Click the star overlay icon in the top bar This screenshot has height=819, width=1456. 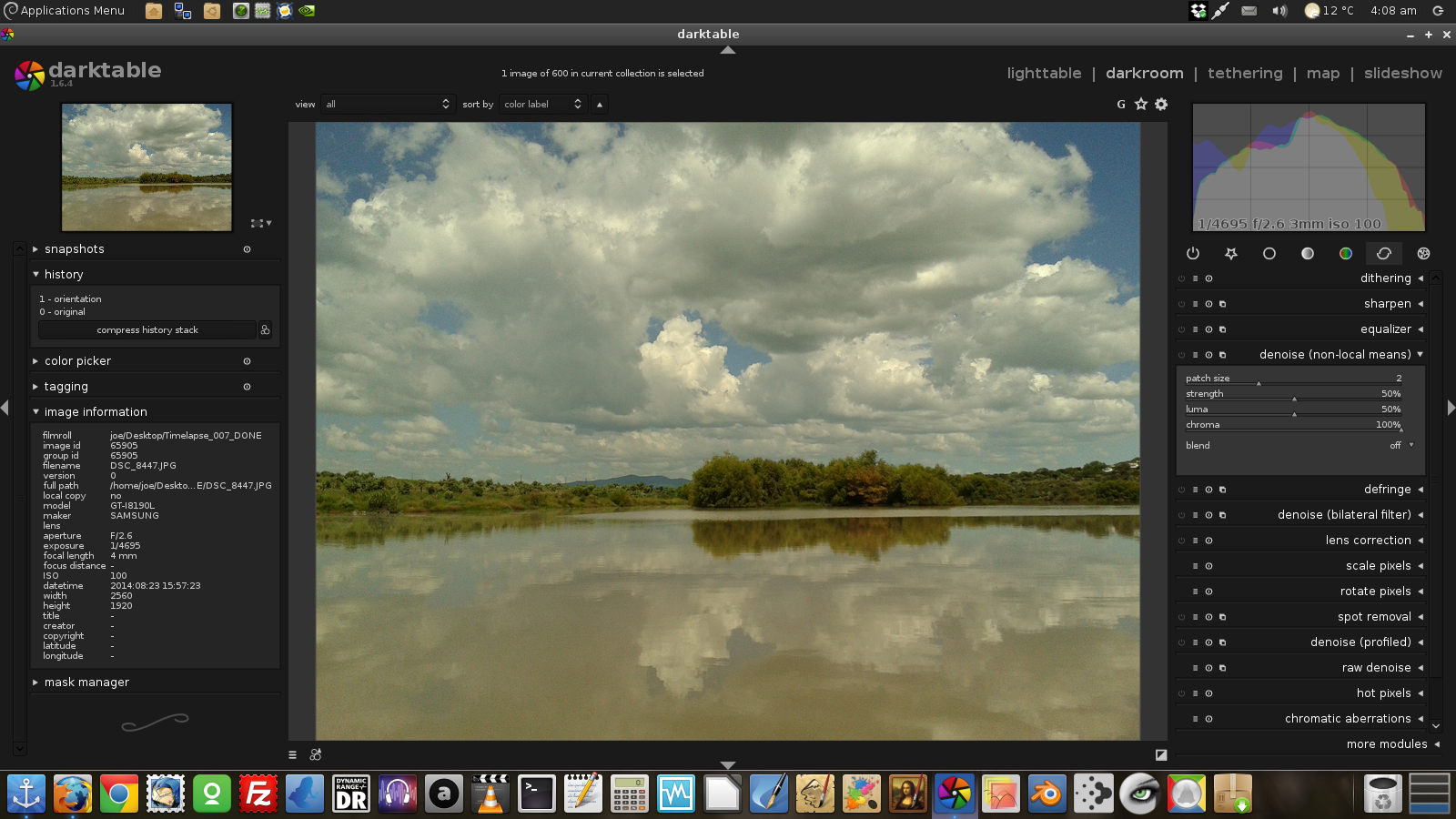pyautogui.click(x=1141, y=105)
